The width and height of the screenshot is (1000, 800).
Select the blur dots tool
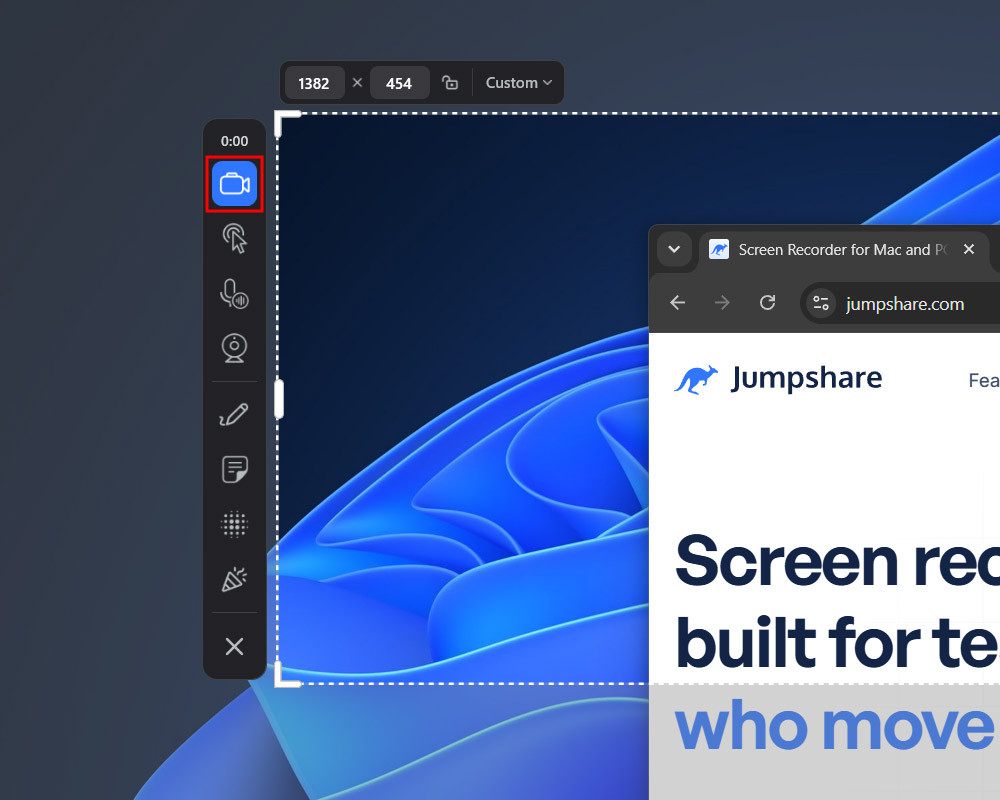[234, 524]
